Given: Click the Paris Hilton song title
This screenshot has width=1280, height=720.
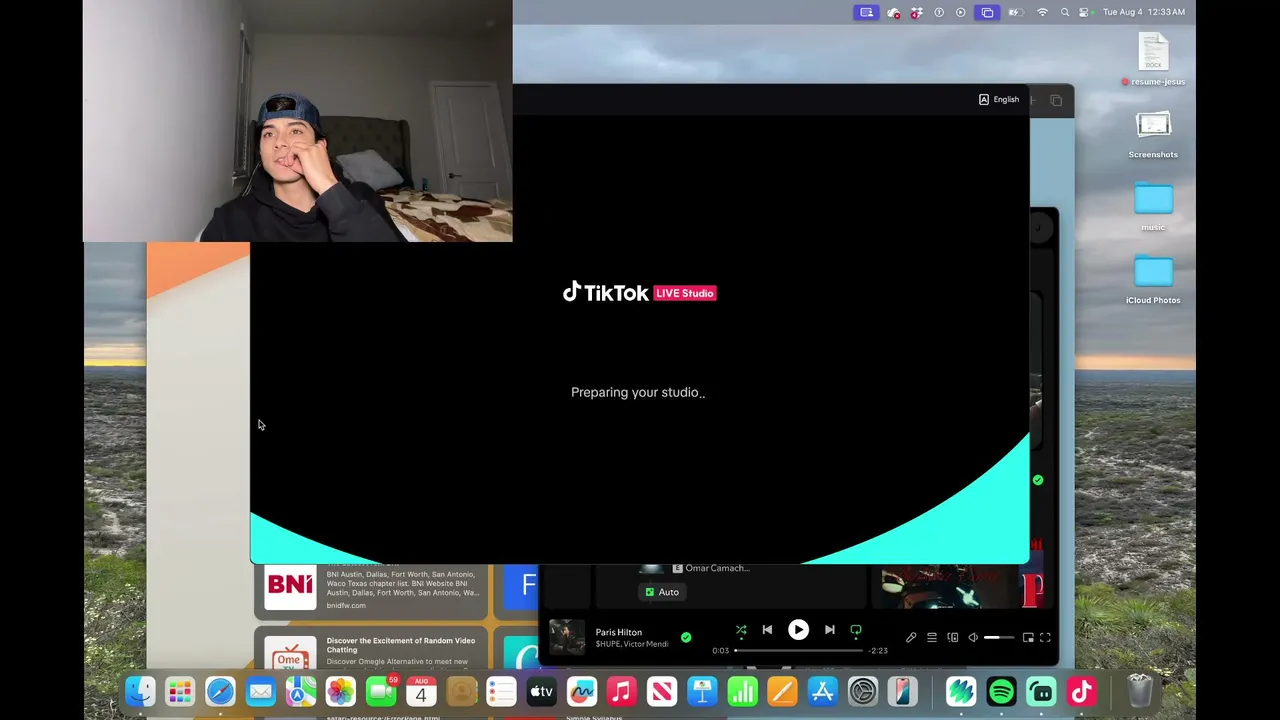Looking at the screenshot, I should pyautogui.click(x=619, y=632).
